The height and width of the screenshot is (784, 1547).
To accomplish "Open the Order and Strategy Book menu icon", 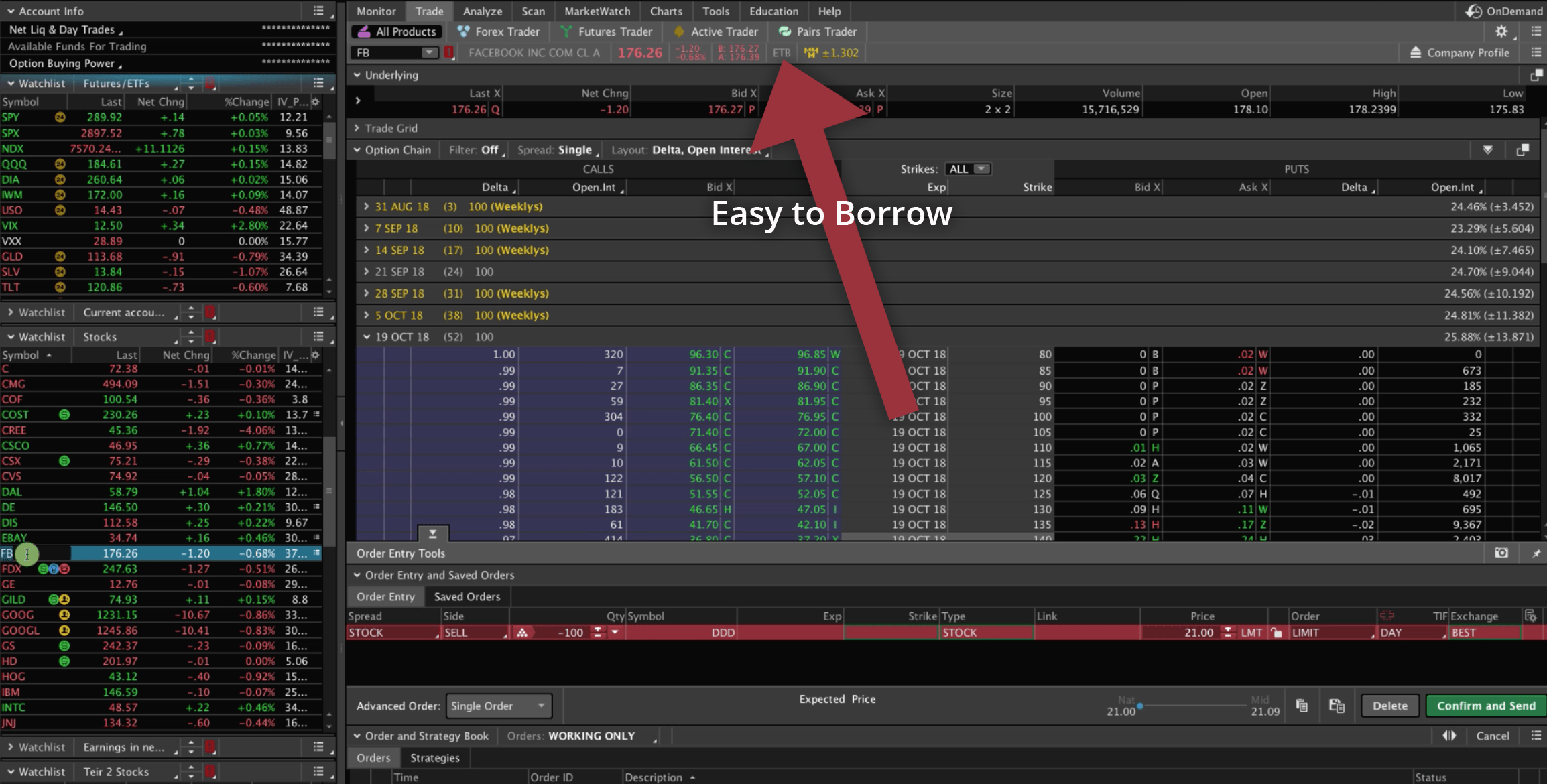I will point(1536,736).
